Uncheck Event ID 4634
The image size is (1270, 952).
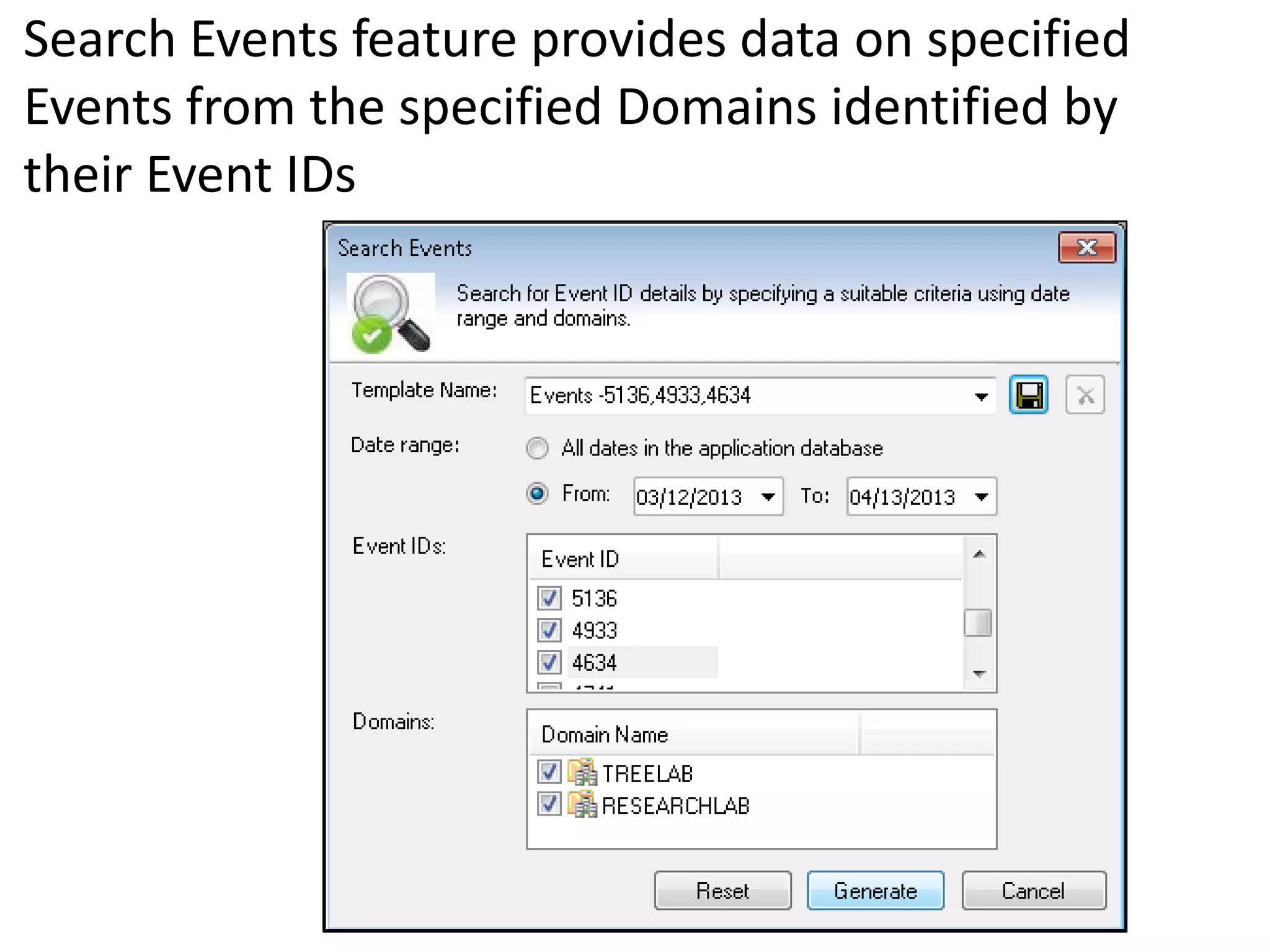549,663
